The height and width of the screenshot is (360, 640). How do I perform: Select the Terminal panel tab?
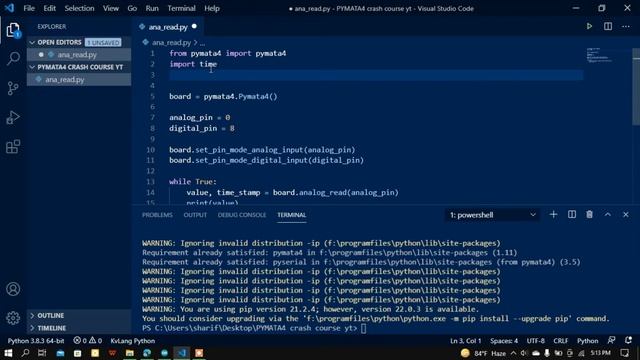click(291, 215)
